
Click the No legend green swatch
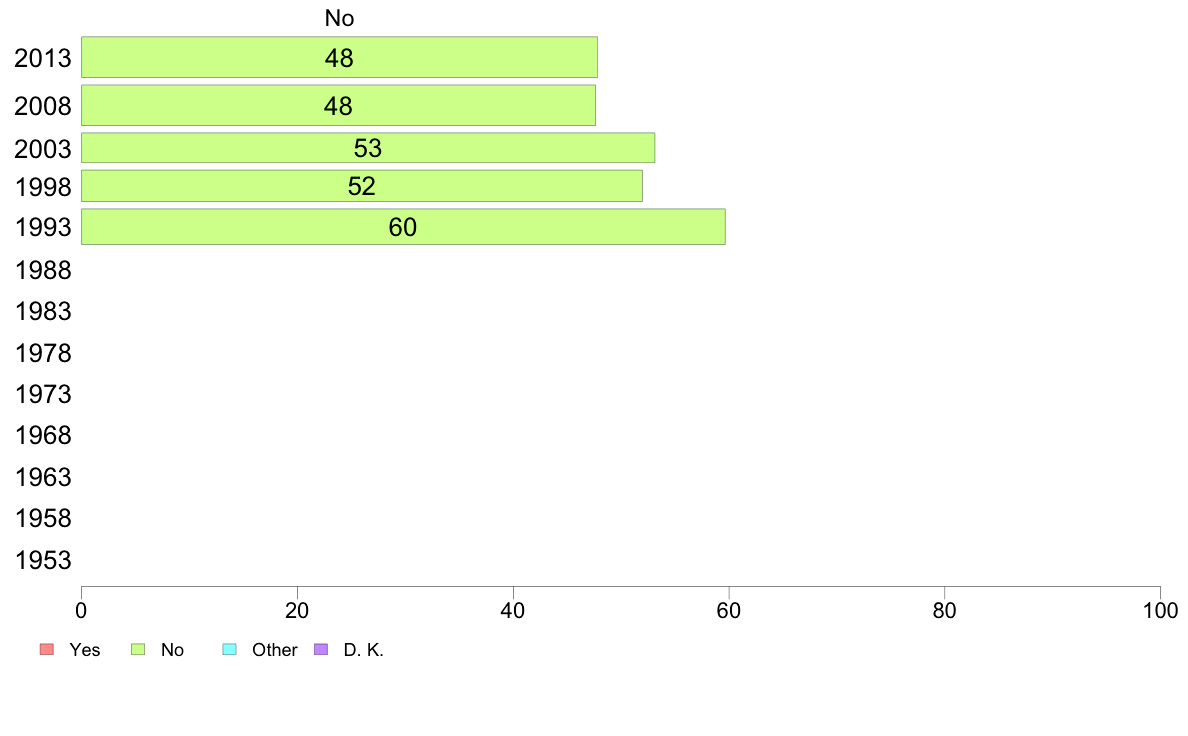click(138, 650)
